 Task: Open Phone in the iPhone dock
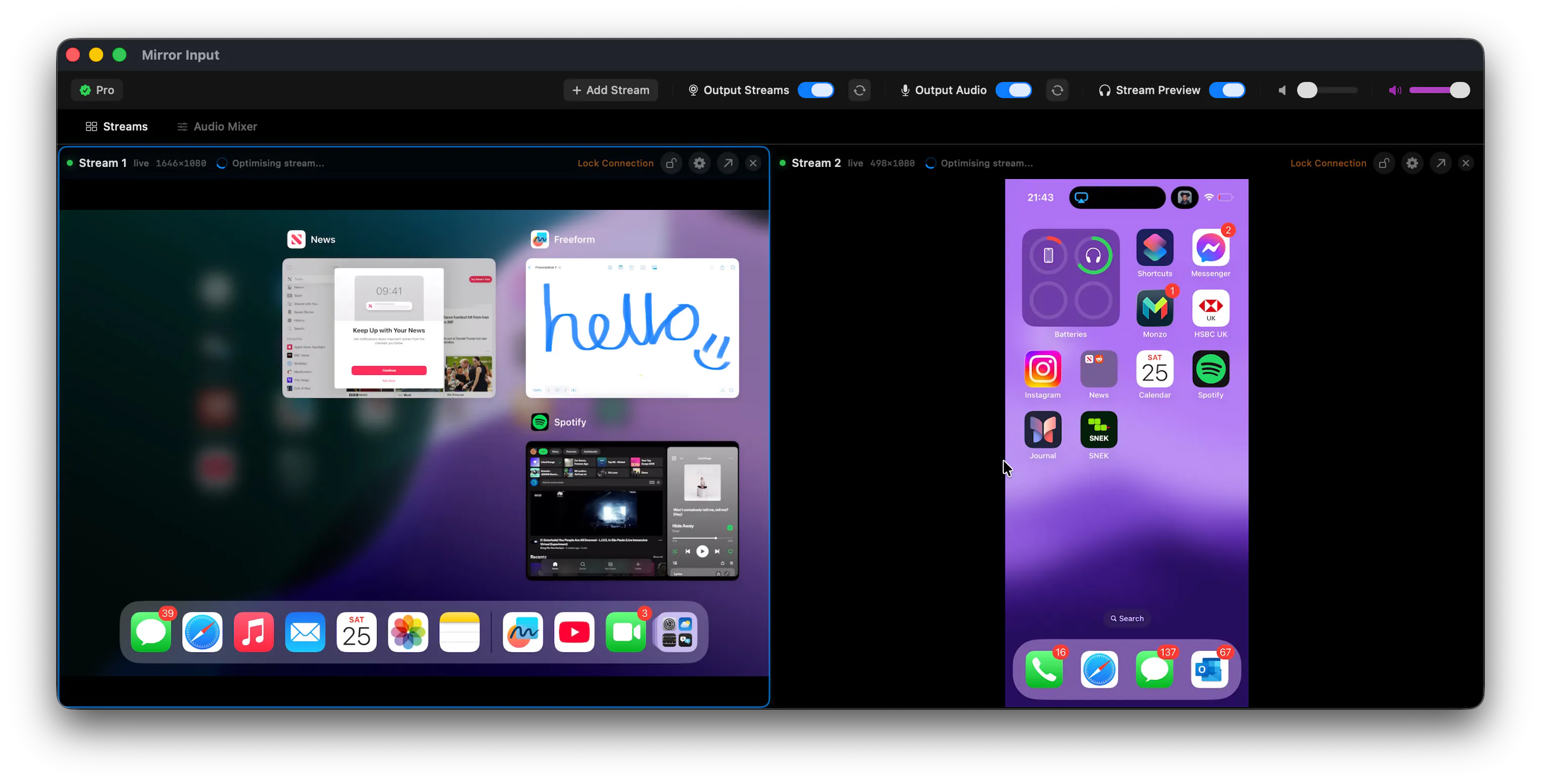[x=1044, y=670]
